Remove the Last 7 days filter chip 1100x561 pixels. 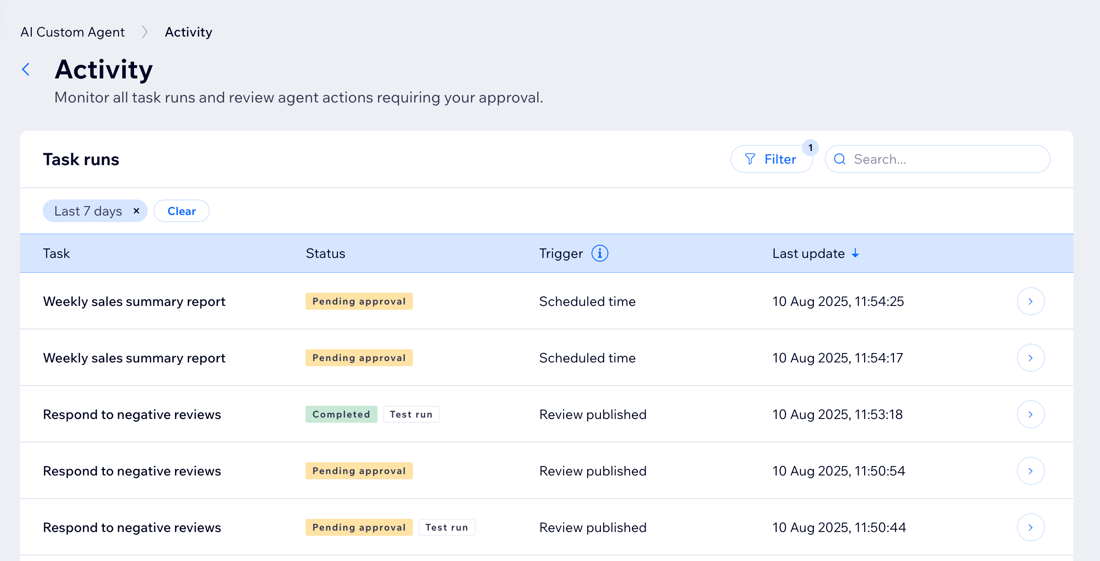(x=137, y=211)
